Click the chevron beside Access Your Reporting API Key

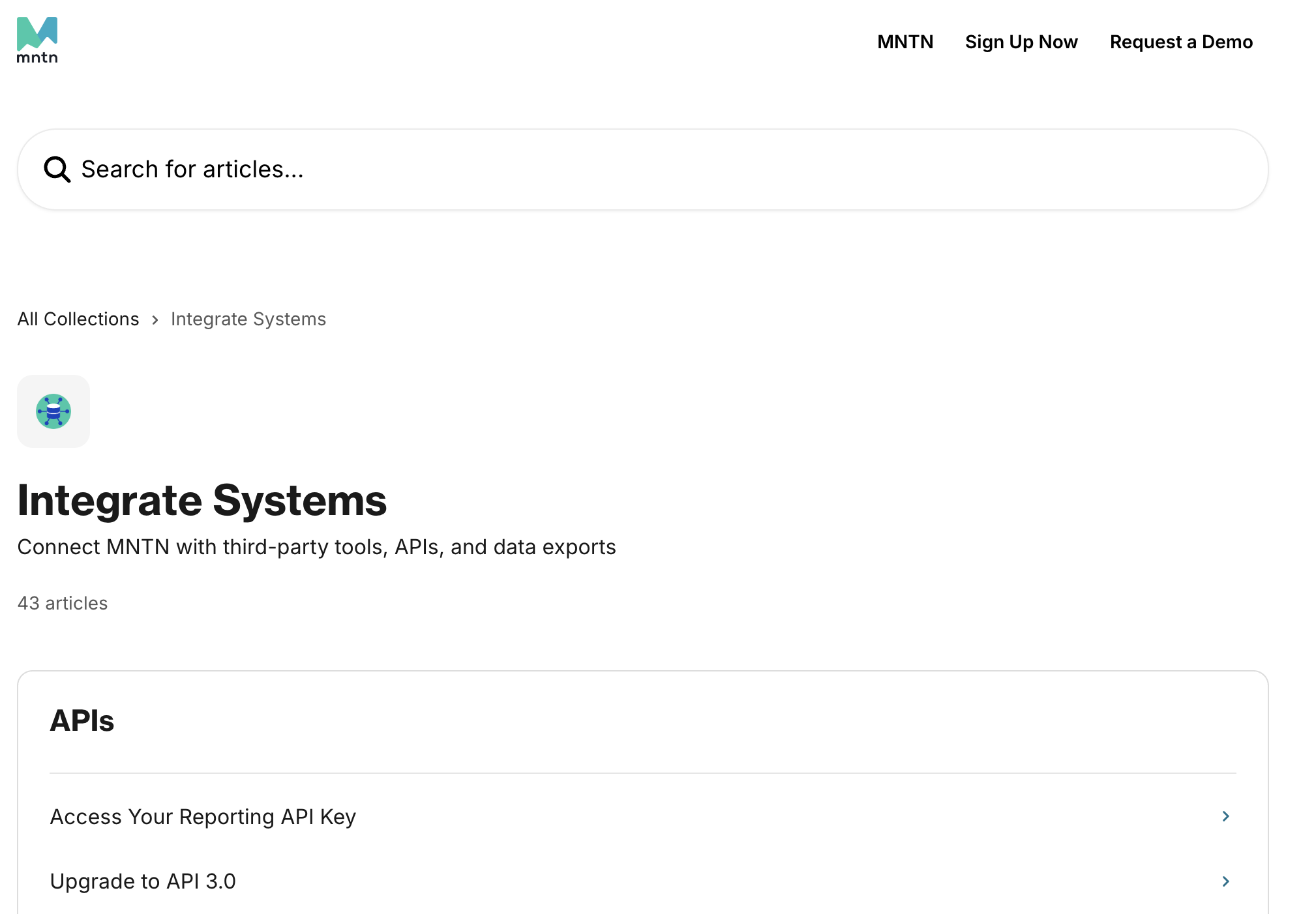1225,816
